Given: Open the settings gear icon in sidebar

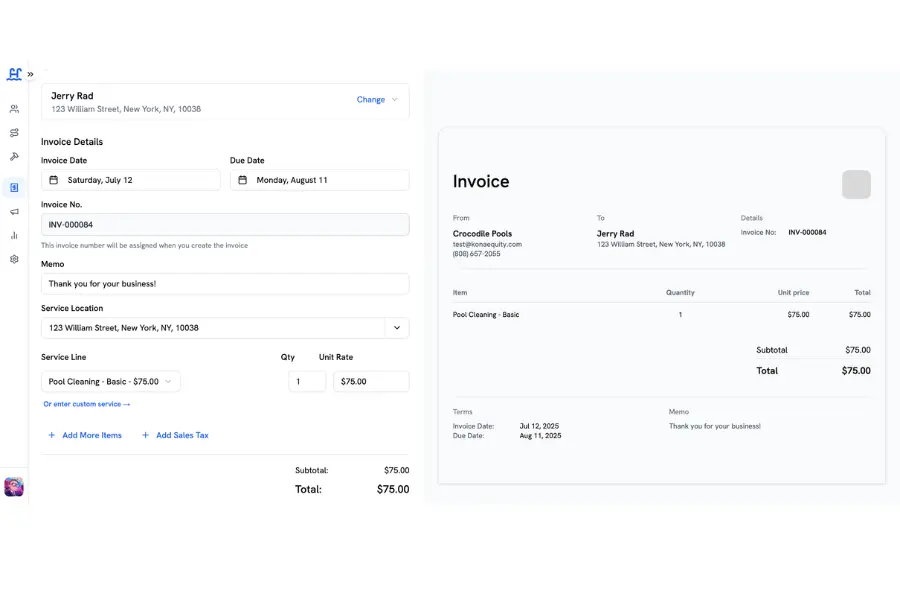Looking at the screenshot, I should point(14,259).
